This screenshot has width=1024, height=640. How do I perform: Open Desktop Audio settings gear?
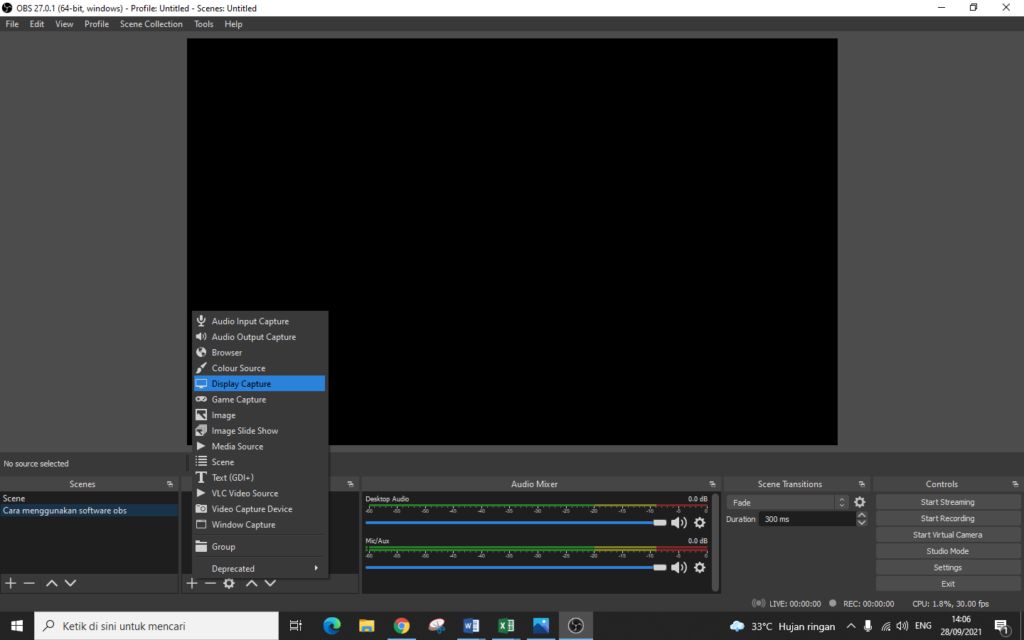[699, 522]
